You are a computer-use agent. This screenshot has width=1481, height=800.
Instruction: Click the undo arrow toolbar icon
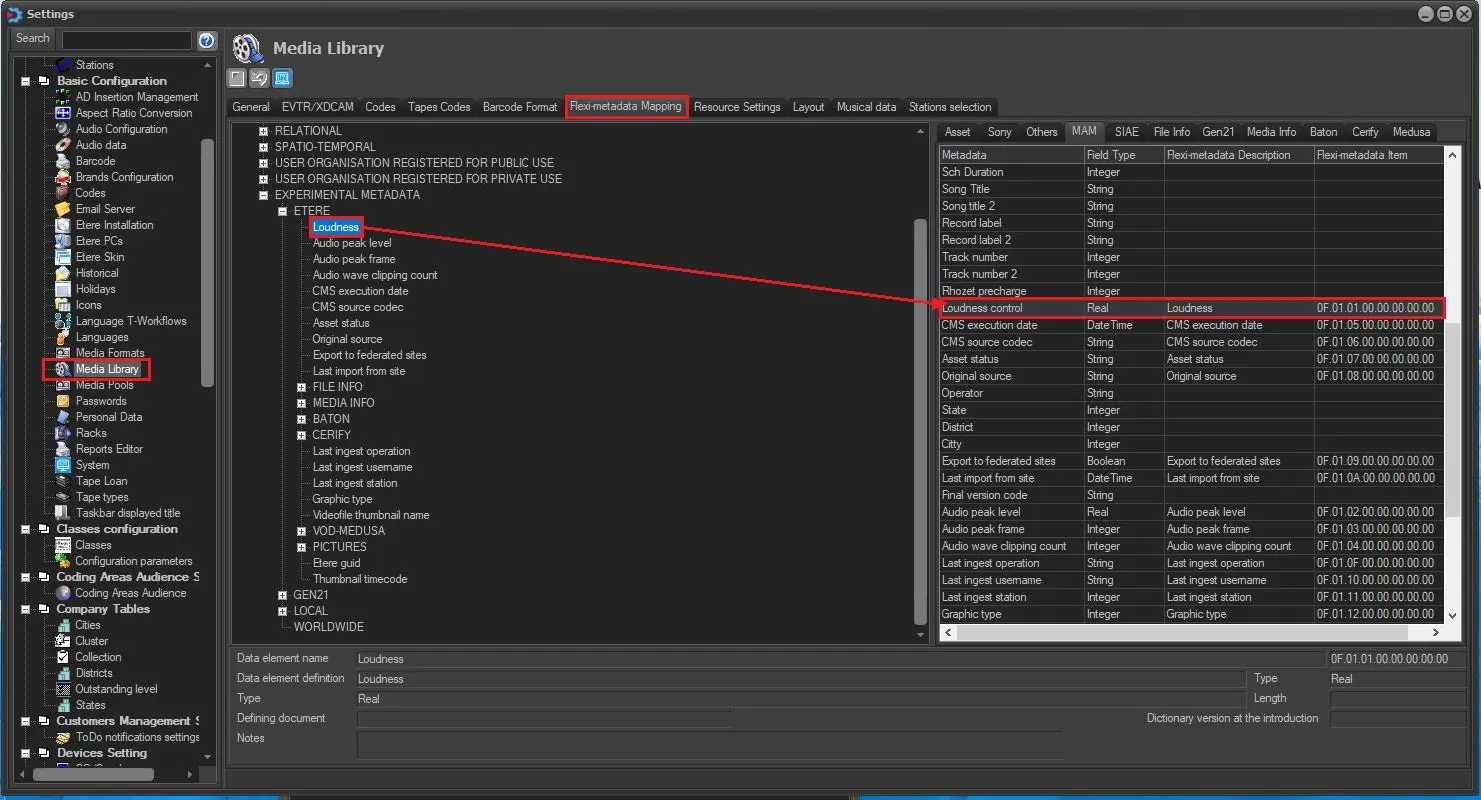259,78
